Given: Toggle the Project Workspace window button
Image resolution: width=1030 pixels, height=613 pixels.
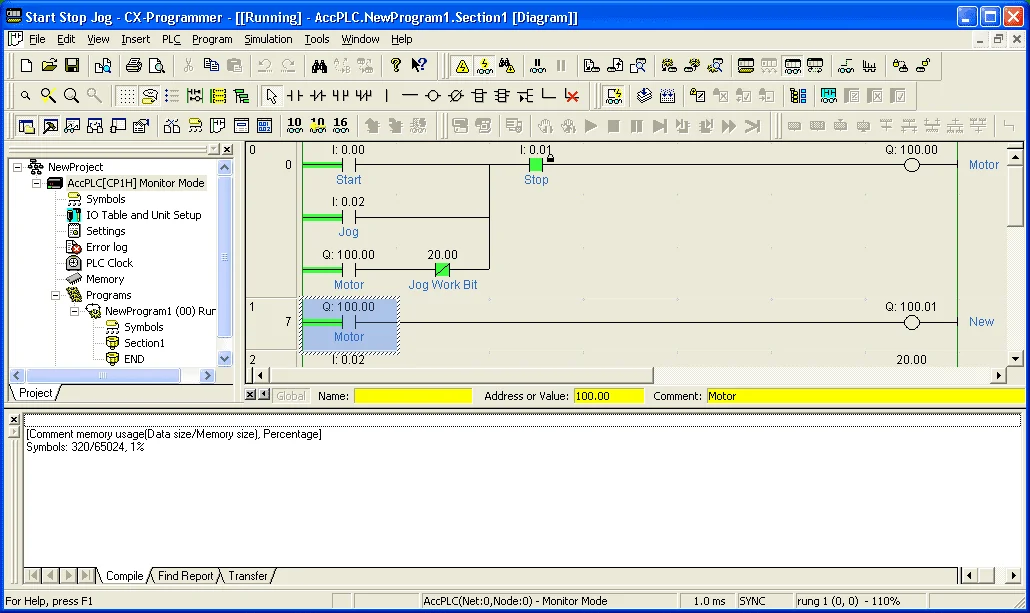Looking at the screenshot, I should point(26,126).
